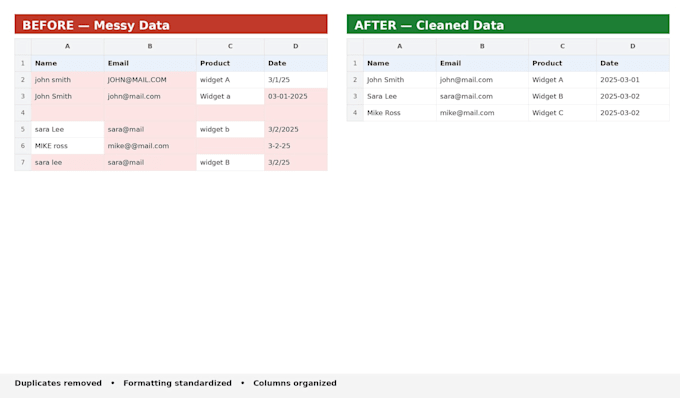This screenshot has width=680, height=398.
Task: Click row number 6 in BEFORE table
Action: [x=23, y=146]
